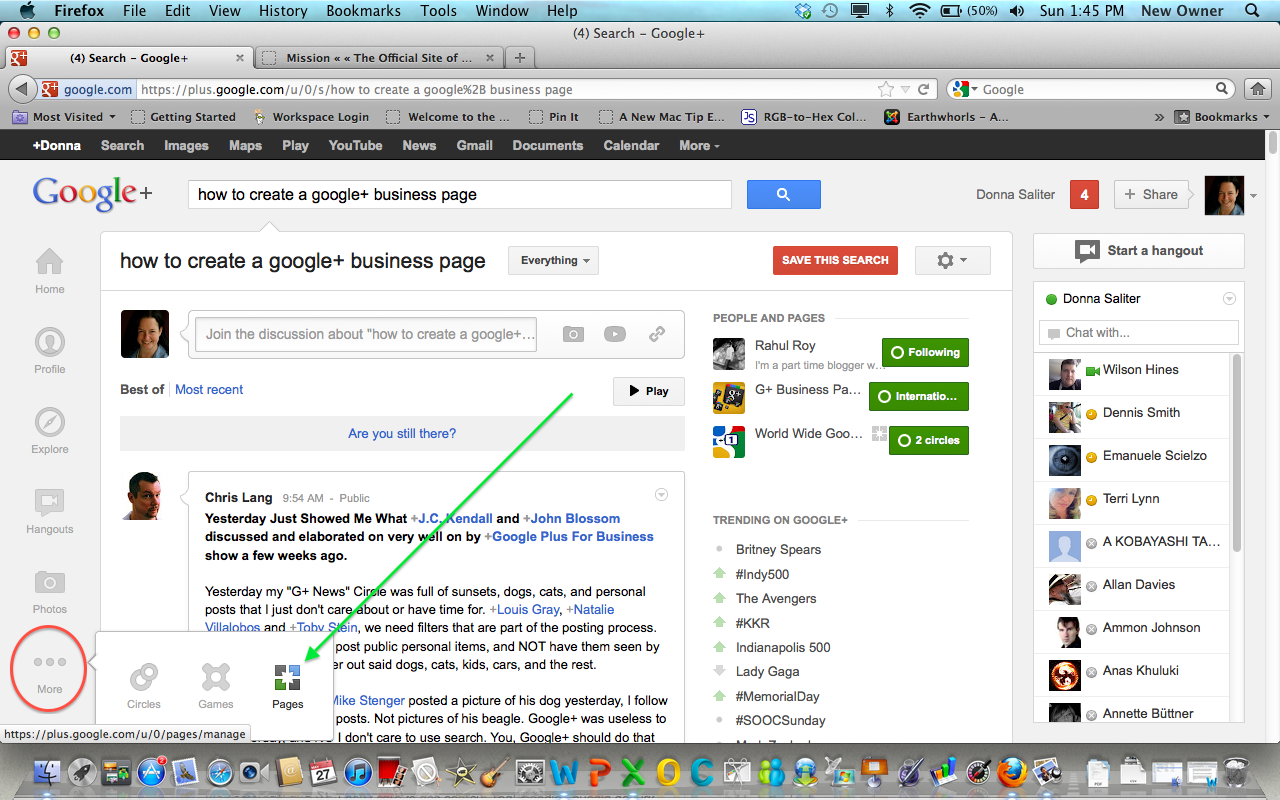Open the More dropdown in black bar
1280x800 pixels.
tap(700, 145)
